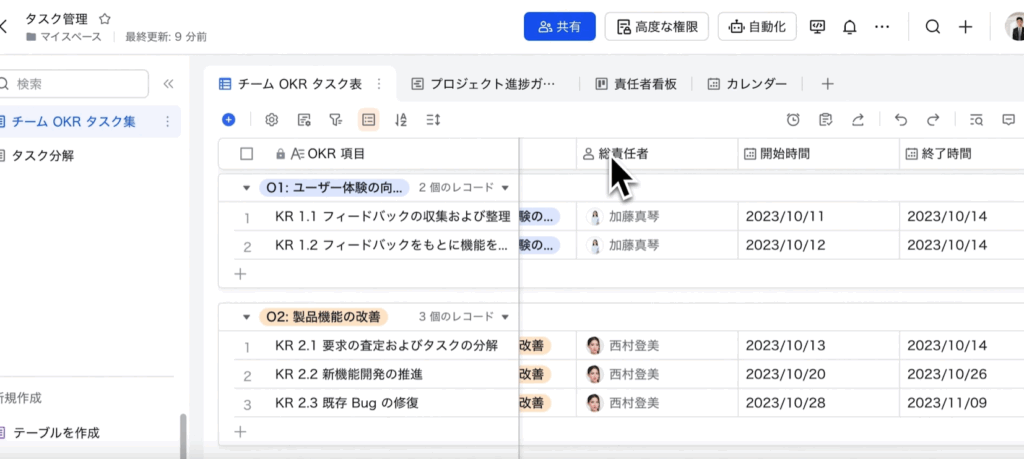Open the 2 個のレコード dropdown arrow

tap(505, 187)
